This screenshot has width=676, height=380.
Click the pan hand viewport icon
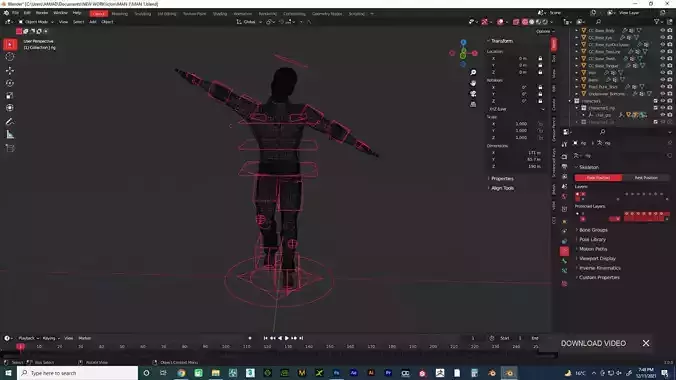click(473, 83)
